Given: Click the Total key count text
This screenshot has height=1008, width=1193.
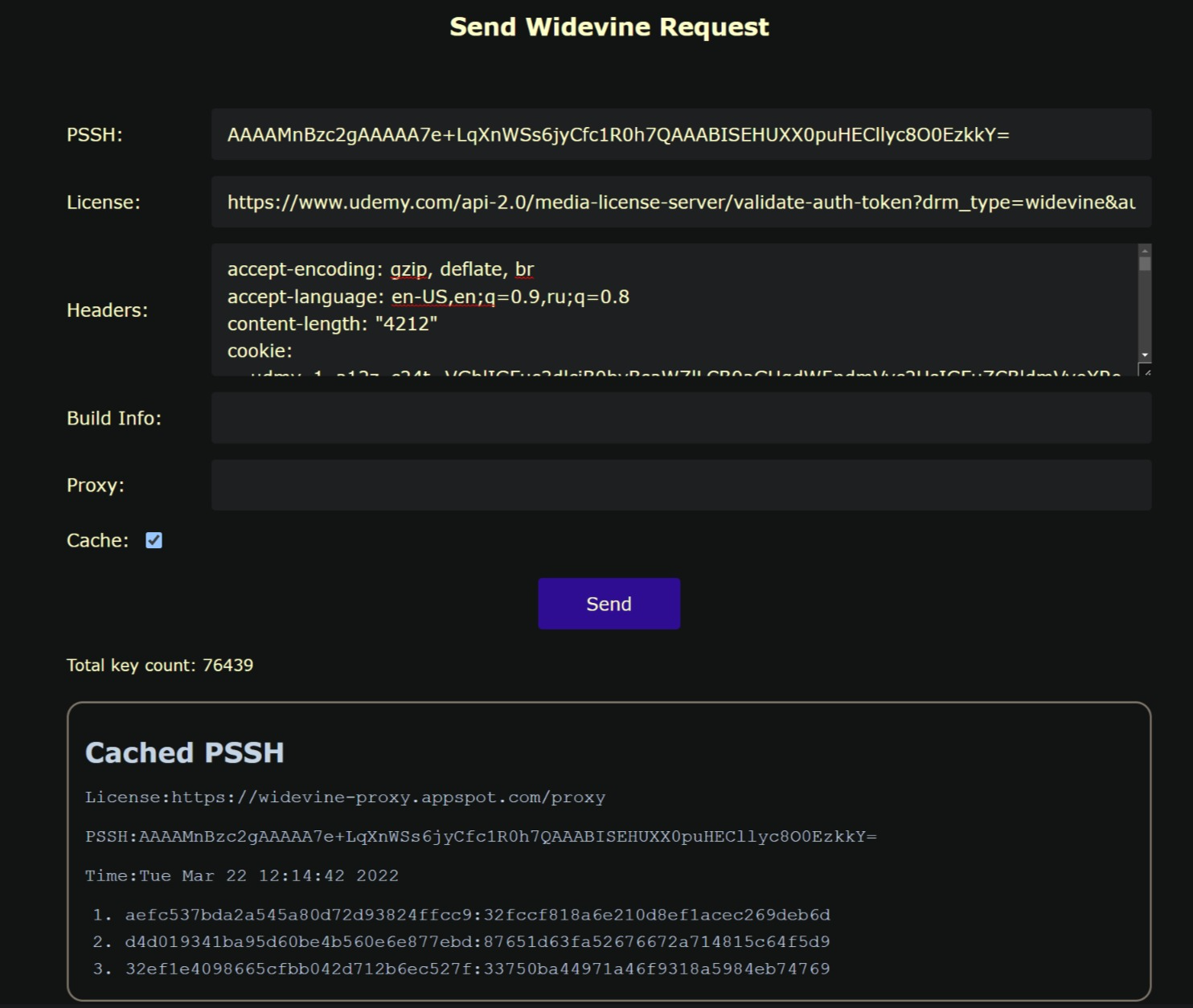Looking at the screenshot, I should coord(159,665).
